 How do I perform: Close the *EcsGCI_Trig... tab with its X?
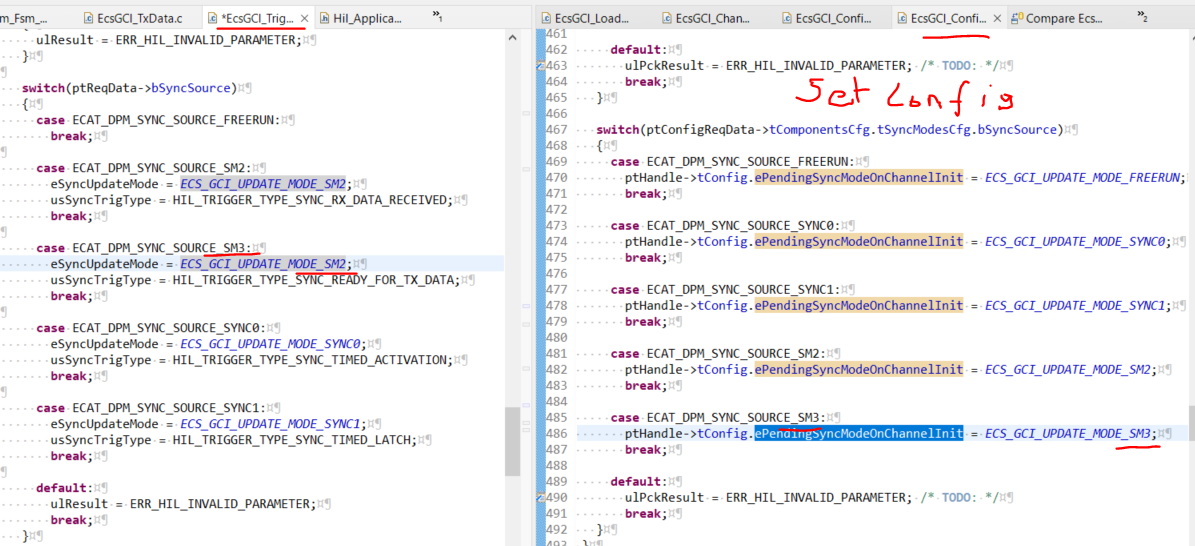pyautogui.click(x=304, y=18)
